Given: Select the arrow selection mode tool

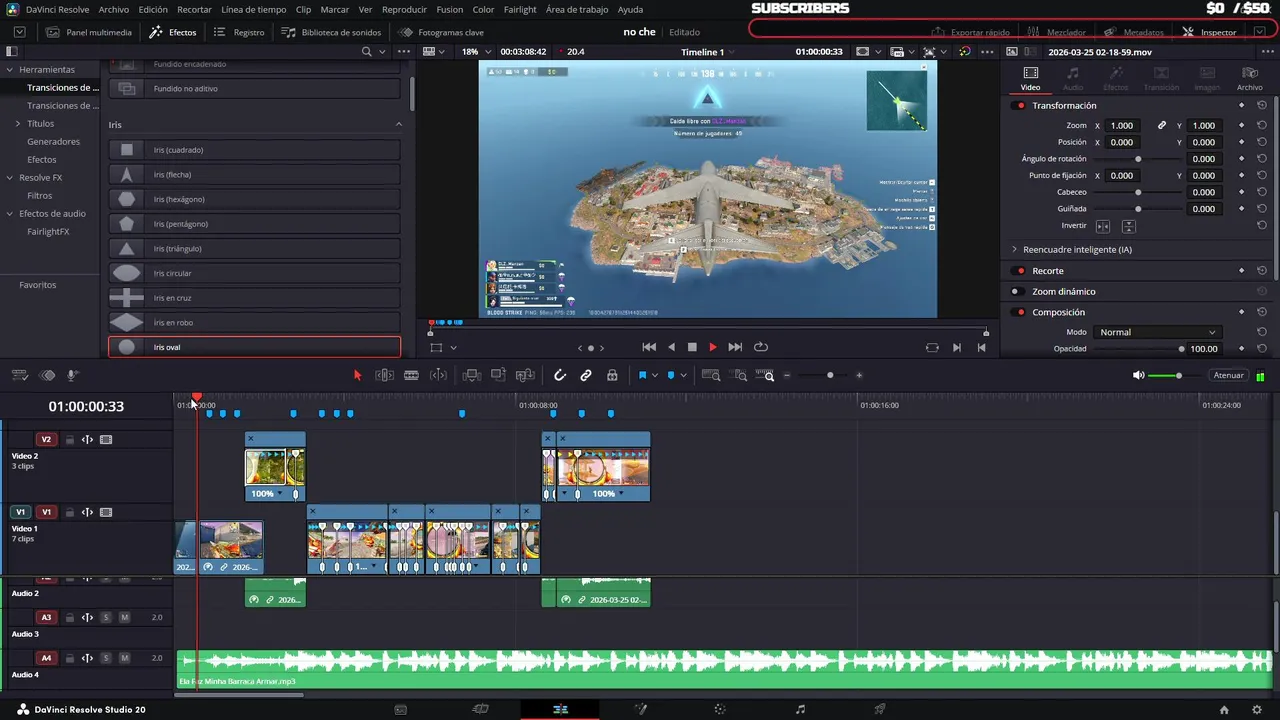Looking at the screenshot, I should coord(357,375).
